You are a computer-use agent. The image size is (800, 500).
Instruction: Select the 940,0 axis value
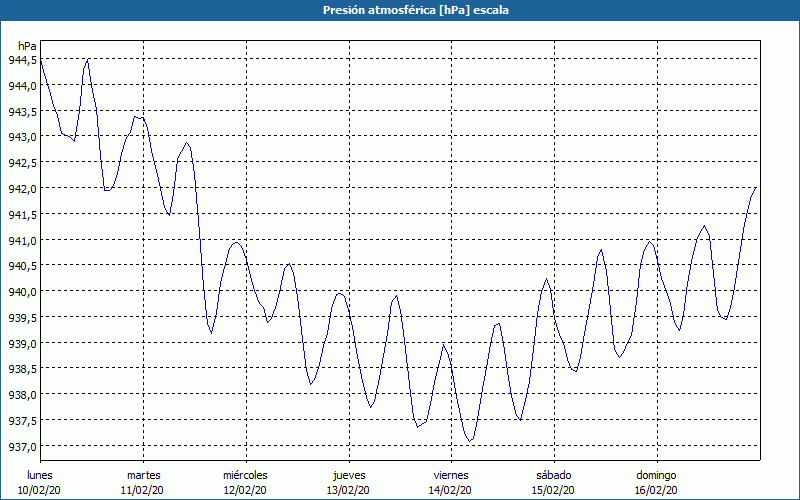pos(22,292)
